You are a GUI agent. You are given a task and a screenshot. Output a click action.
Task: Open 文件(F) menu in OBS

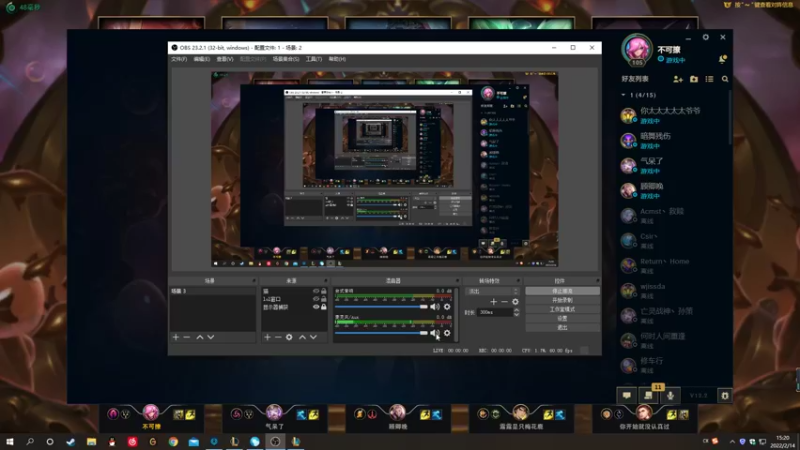point(179,59)
